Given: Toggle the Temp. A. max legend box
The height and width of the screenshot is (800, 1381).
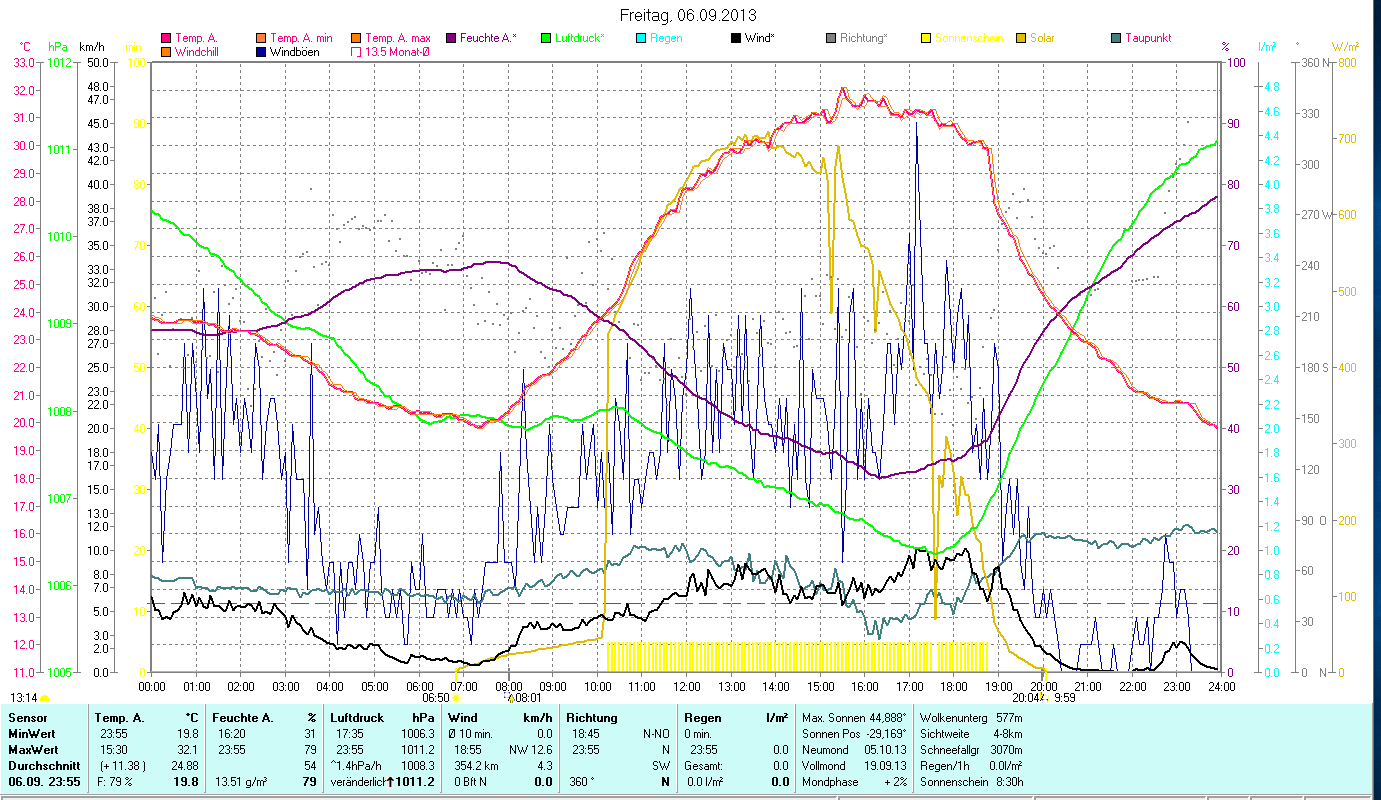Looking at the screenshot, I should (355, 38).
